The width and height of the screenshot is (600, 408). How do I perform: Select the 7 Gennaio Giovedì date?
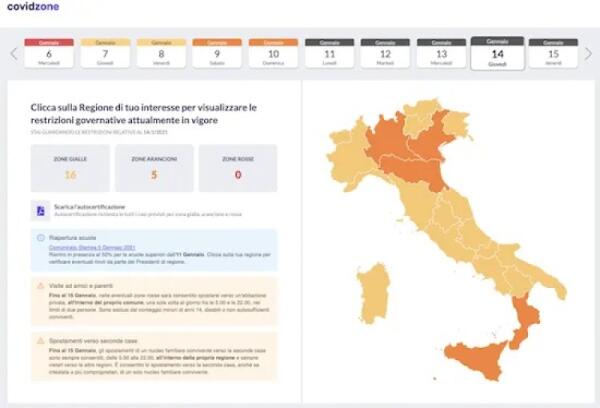click(x=107, y=55)
